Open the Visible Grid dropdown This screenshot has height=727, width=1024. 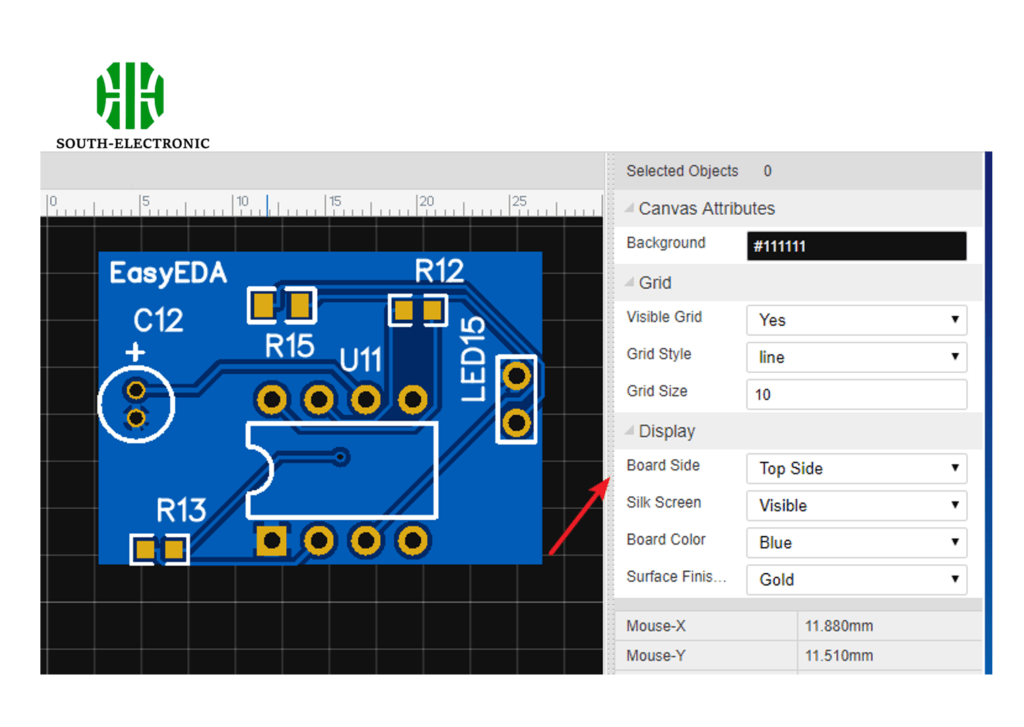[x=856, y=320]
